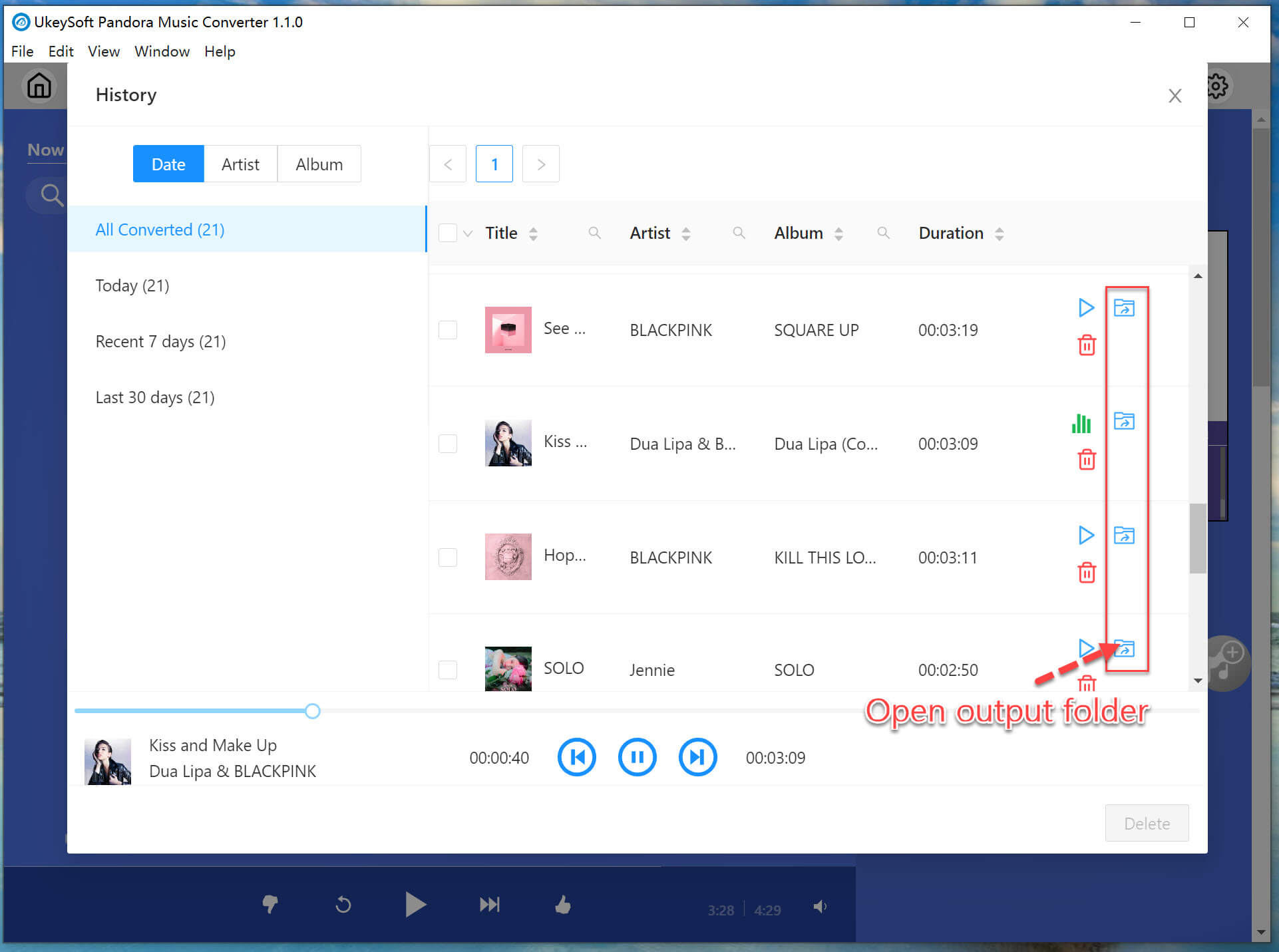Click the BLACKPINK album art thumbnail for See...

tap(507, 329)
